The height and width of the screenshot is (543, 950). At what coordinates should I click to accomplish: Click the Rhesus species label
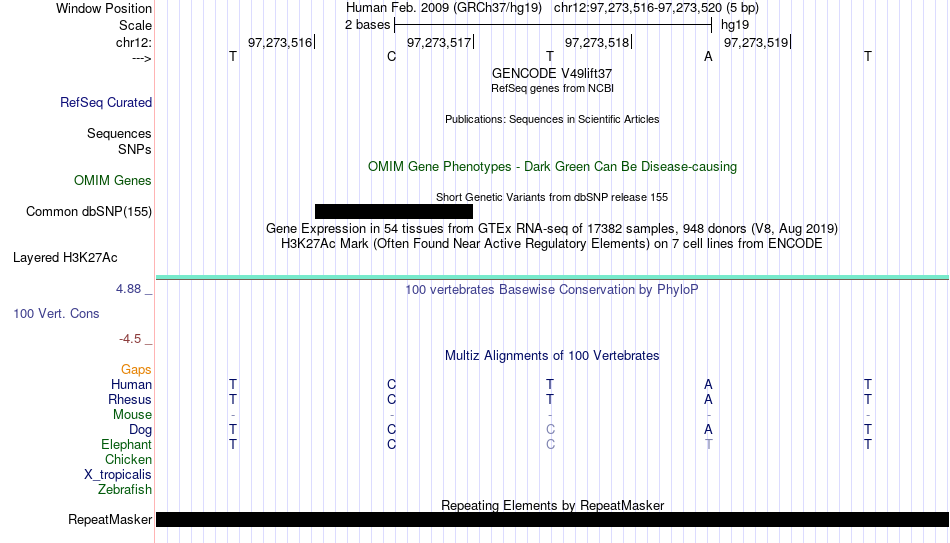[x=130, y=400]
